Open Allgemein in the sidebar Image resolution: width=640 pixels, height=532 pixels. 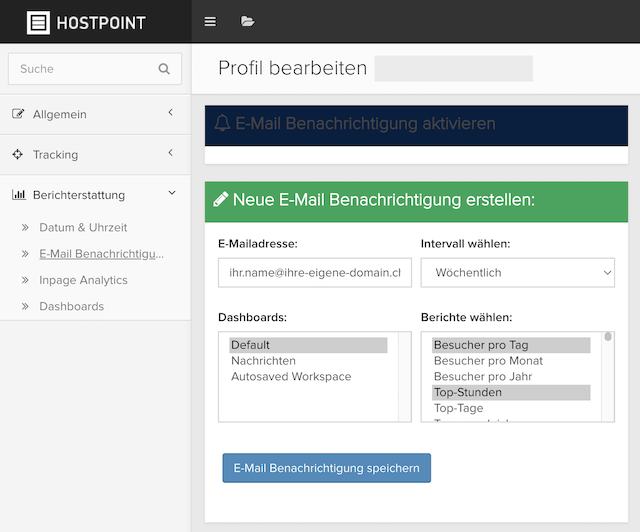click(95, 114)
